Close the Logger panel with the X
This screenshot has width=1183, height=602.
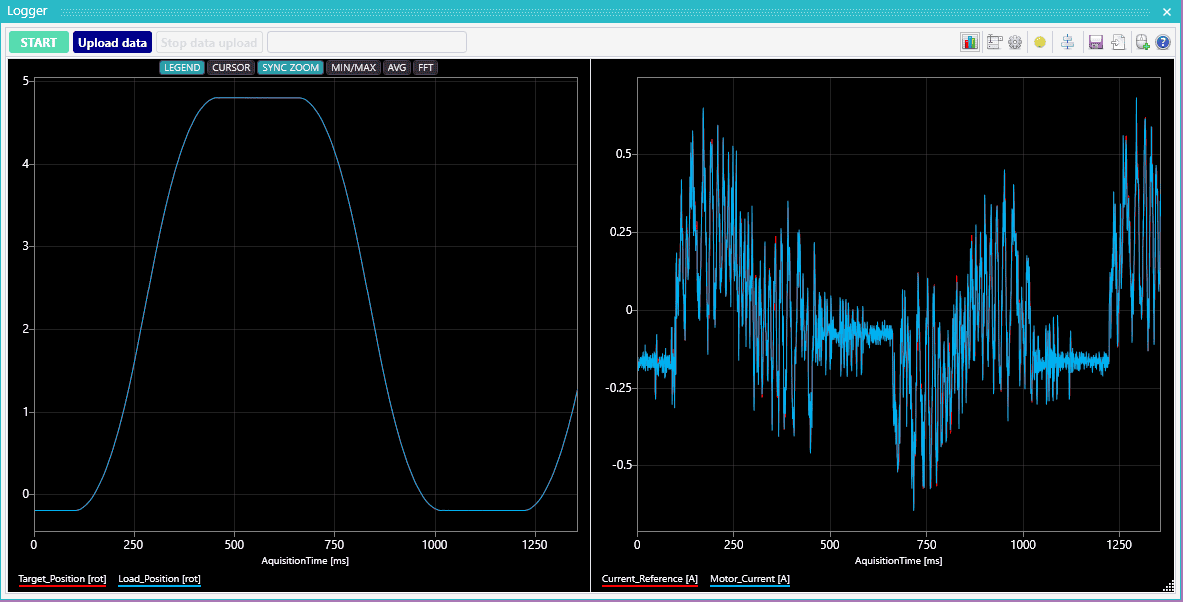point(1166,12)
